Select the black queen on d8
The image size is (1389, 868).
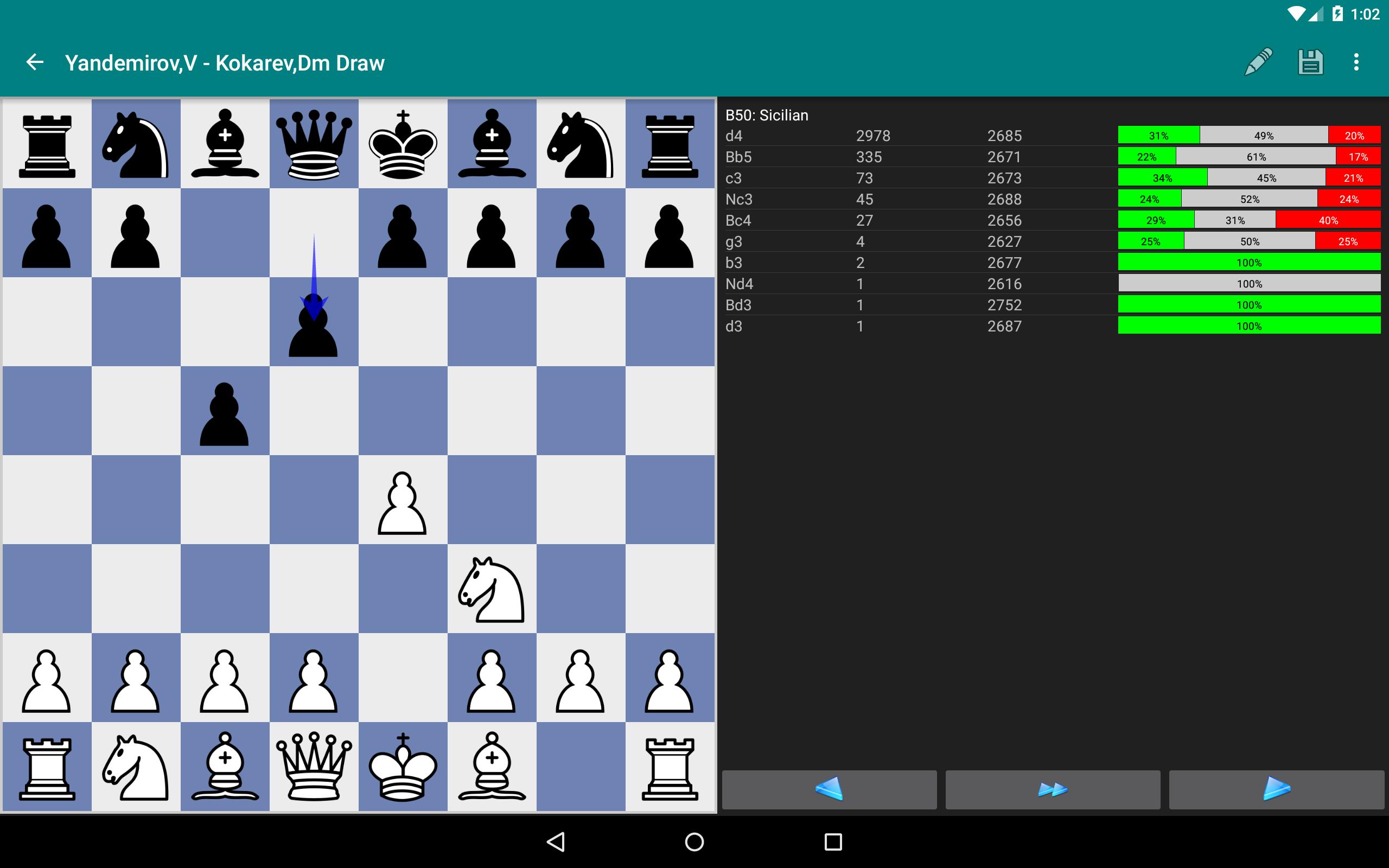pos(314,144)
